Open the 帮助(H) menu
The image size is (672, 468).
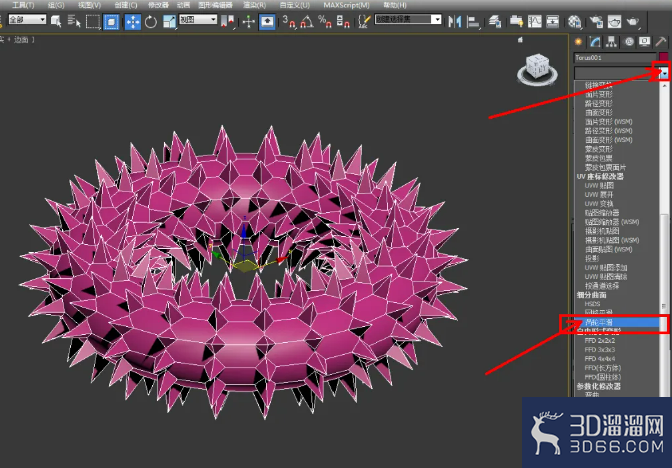tap(395, 5)
